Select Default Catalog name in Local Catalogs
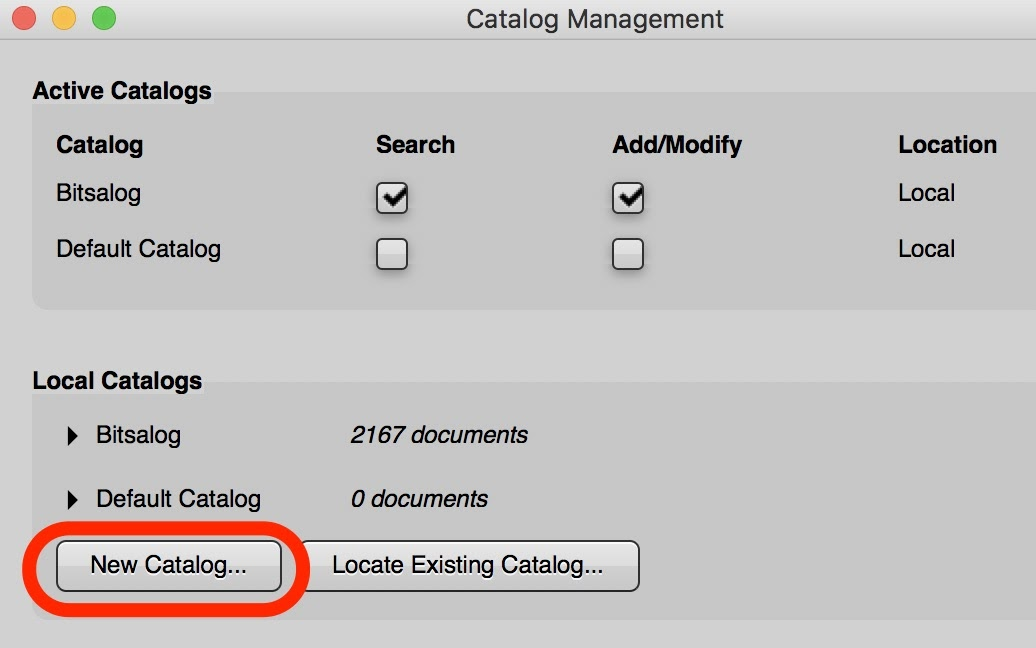 (178, 499)
